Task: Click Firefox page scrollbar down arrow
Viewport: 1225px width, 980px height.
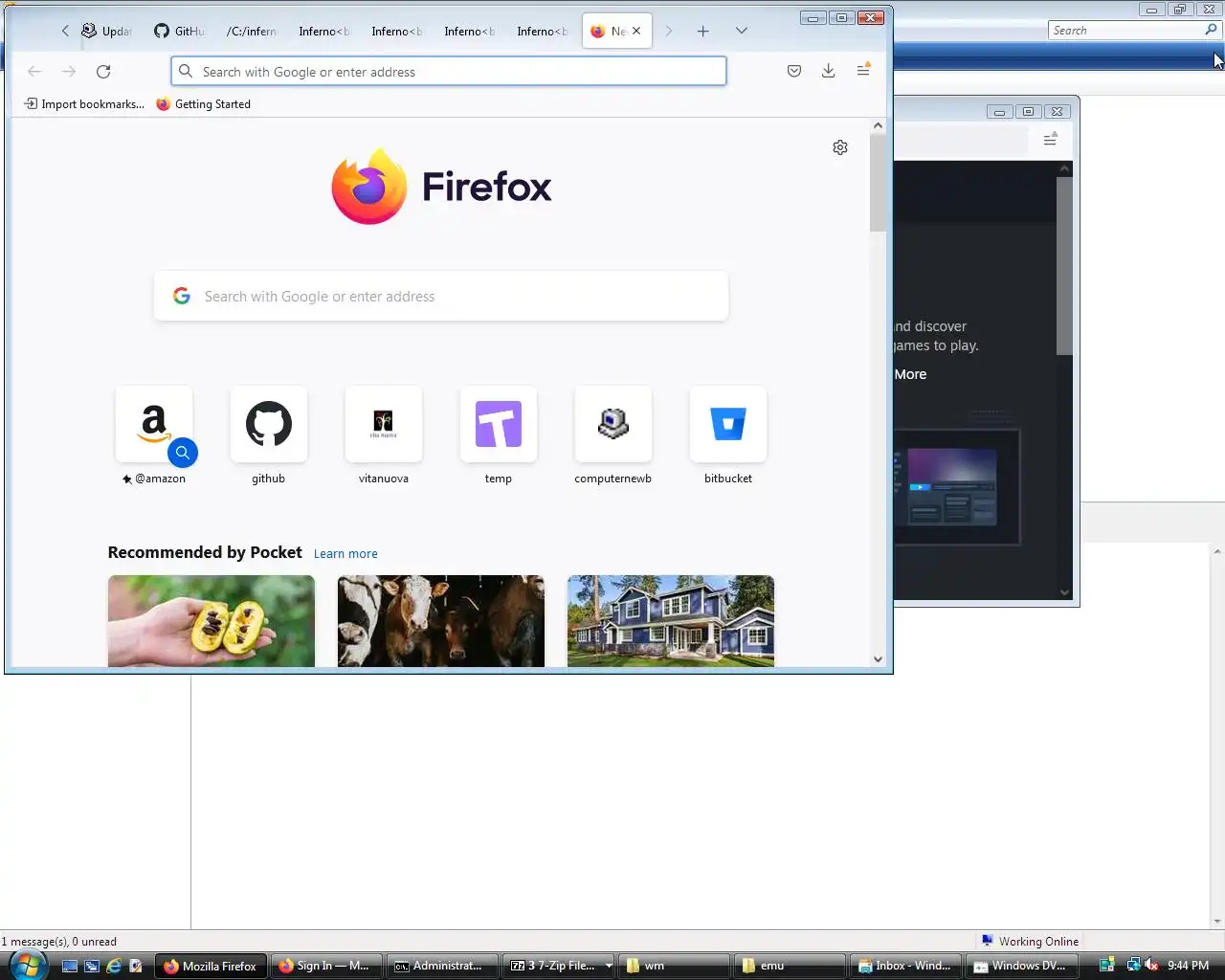Action: [878, 658]
